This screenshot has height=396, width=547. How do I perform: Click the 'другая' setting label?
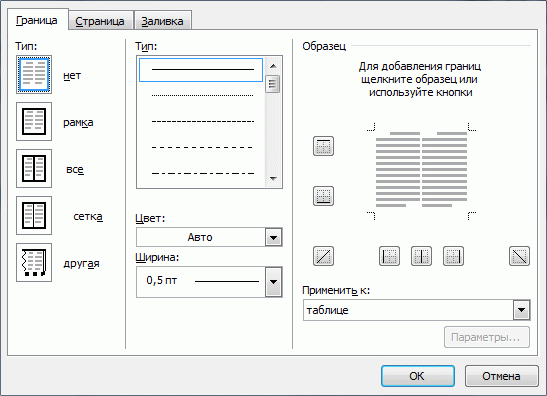tap(81, 263)
